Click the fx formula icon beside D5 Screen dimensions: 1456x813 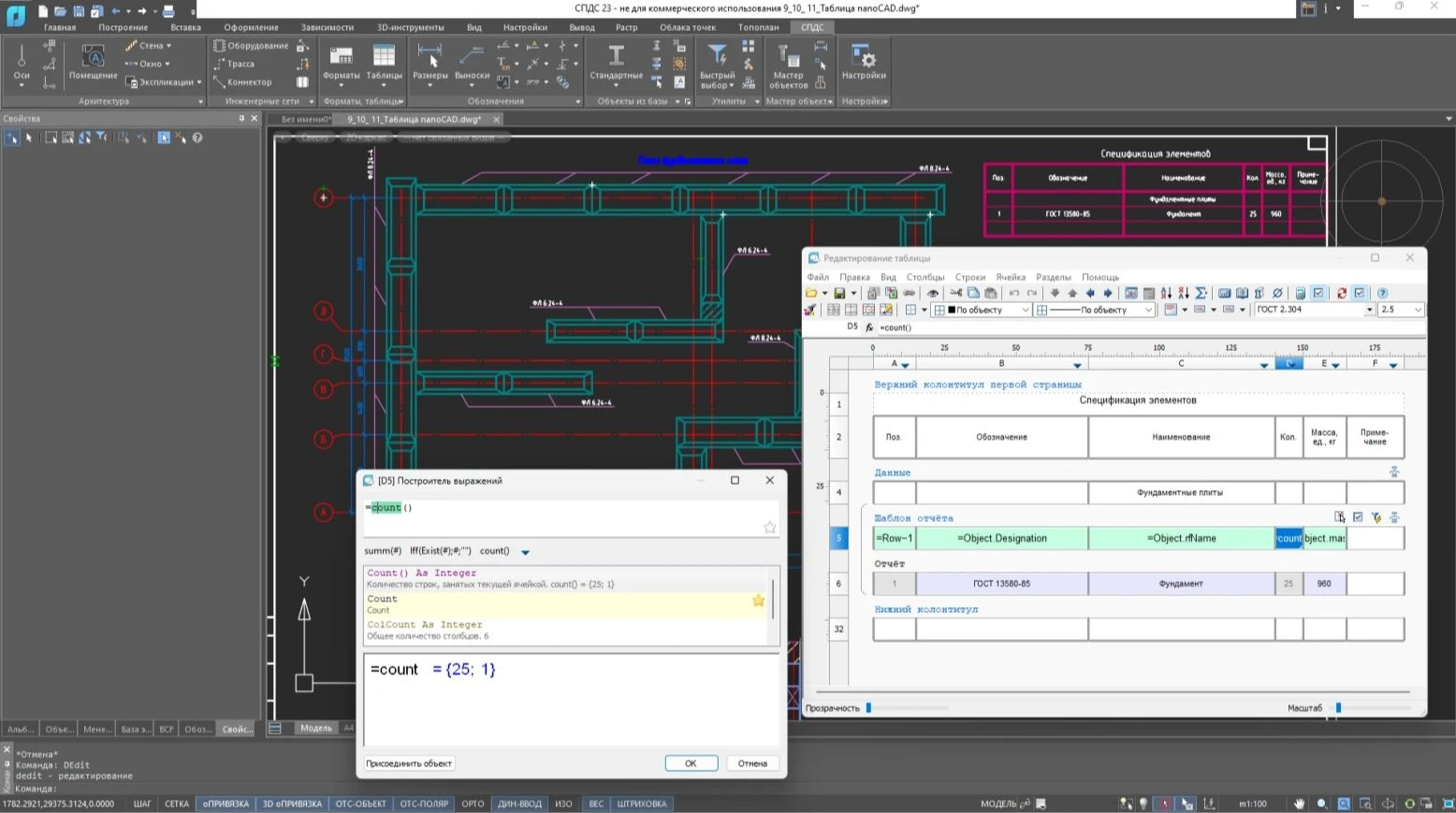869,327
